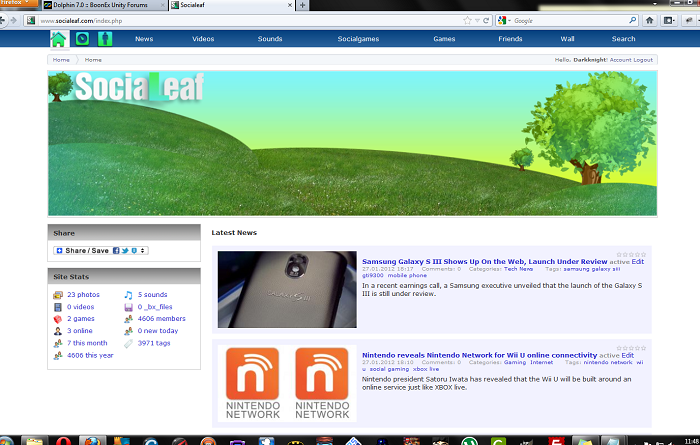
Task: Open the Firefox menu button dropdown
Action: point(14,4)
